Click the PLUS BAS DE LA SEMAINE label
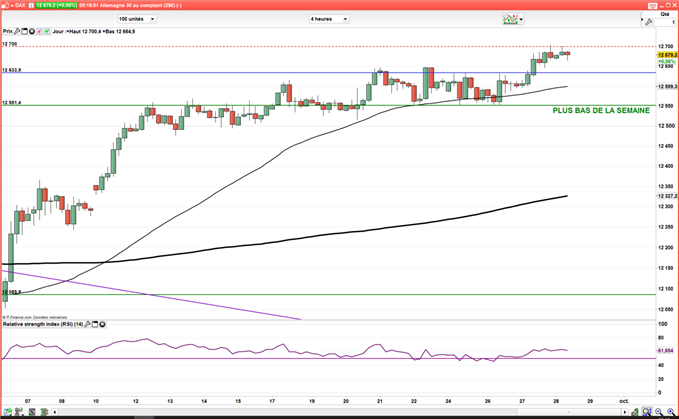This screenshot has width=679, height=419. click(601, 111)
